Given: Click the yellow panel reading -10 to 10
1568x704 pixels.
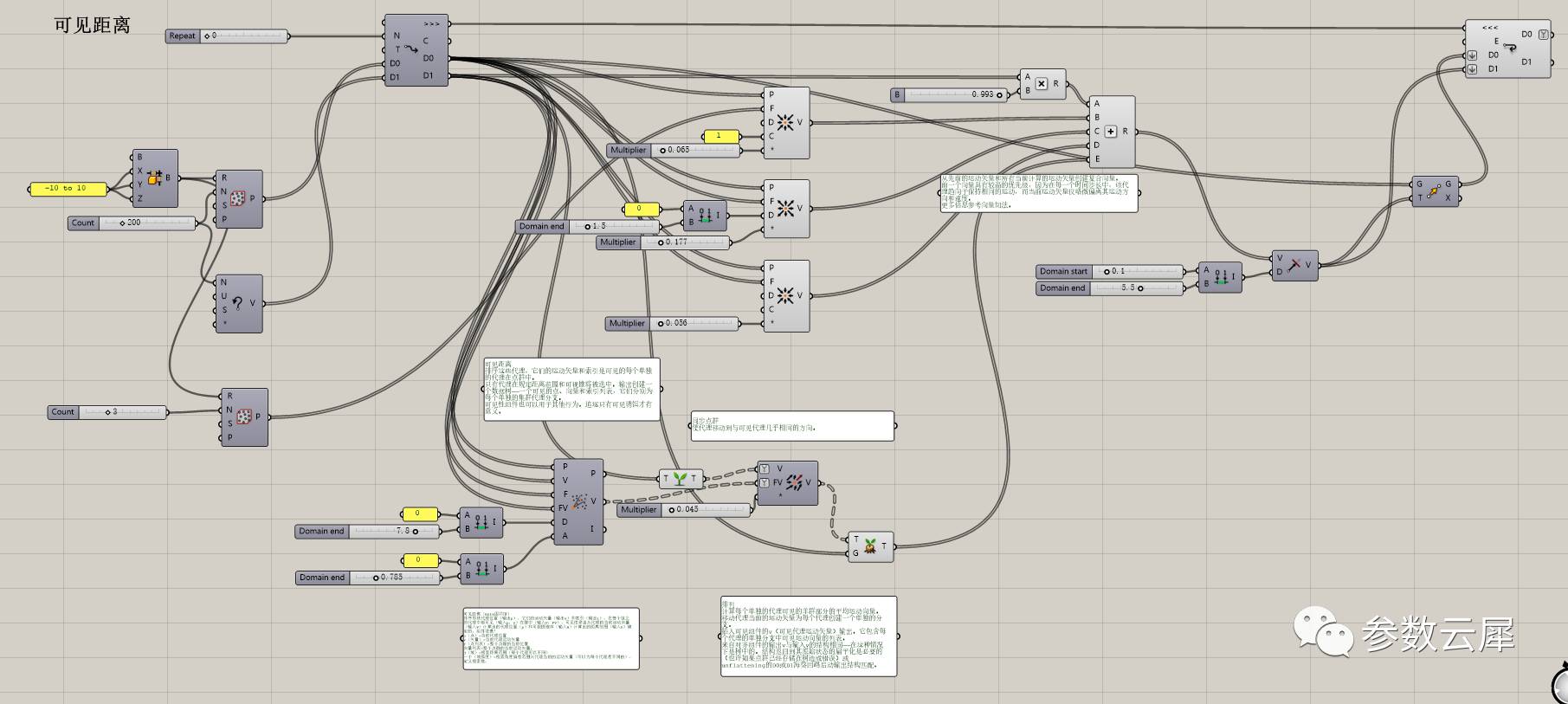Looking at the screenshot, I should 68,188.
